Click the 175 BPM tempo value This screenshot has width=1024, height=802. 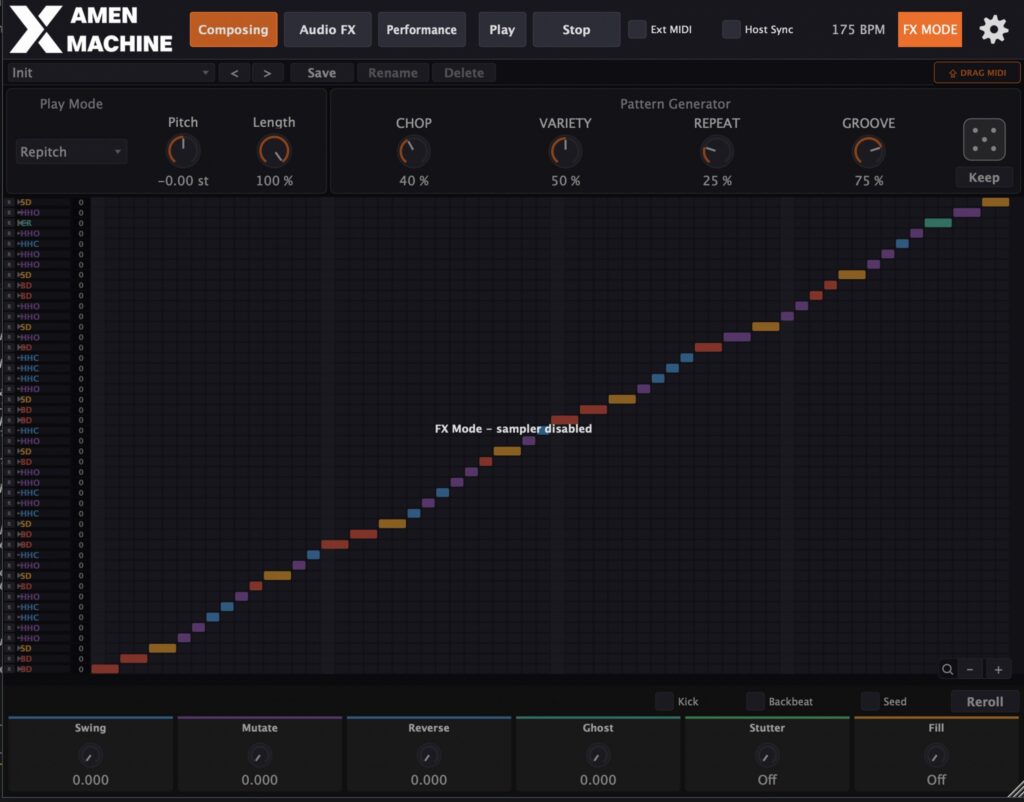[858, 29]
